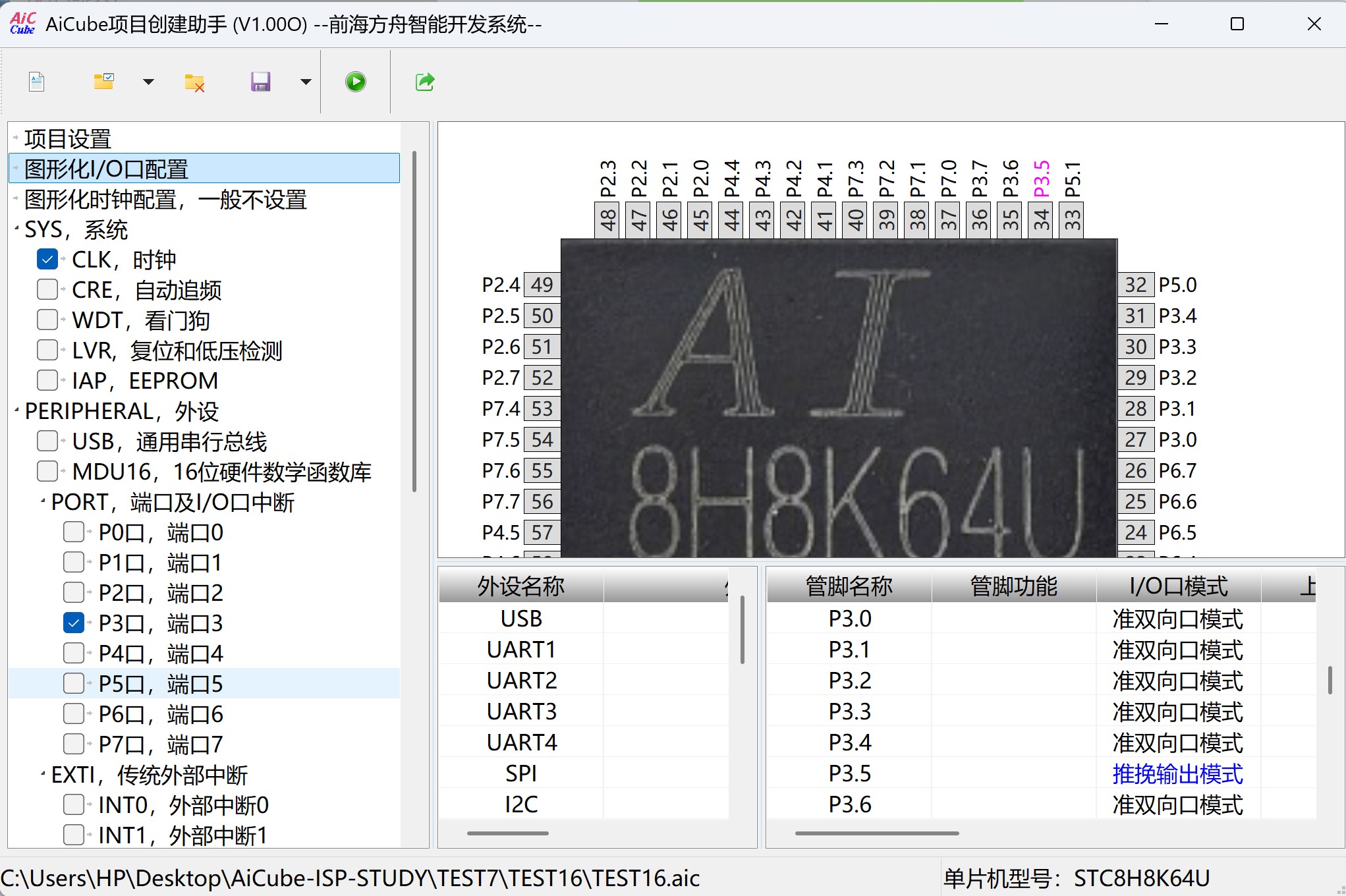Click pin 34 (P3.5) on the chip

click(x=1041, y=219)
